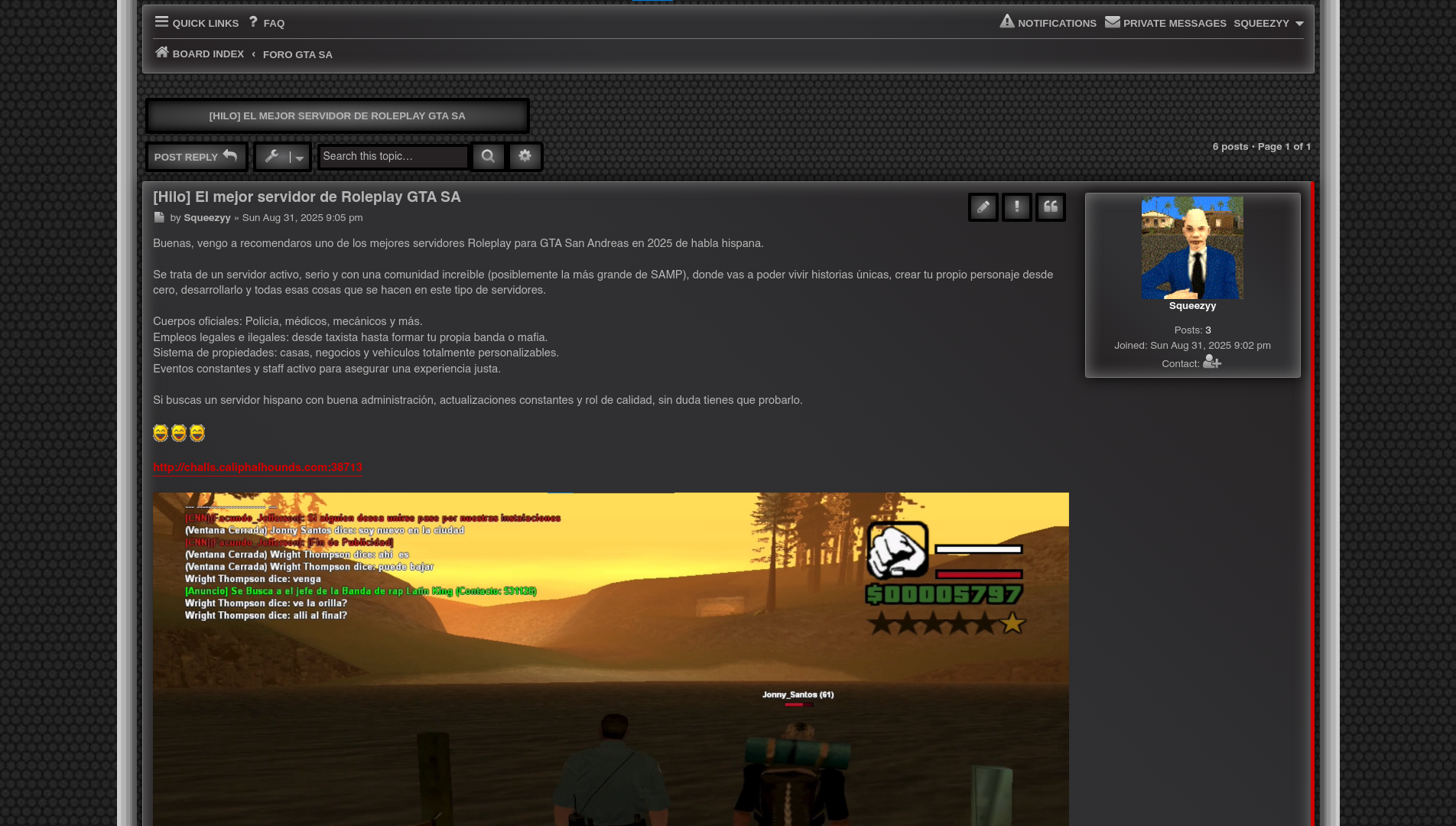Open the chalis.caliphalhounds.com server link
This screenshot has height=826, width=1456.
(258, 467)
